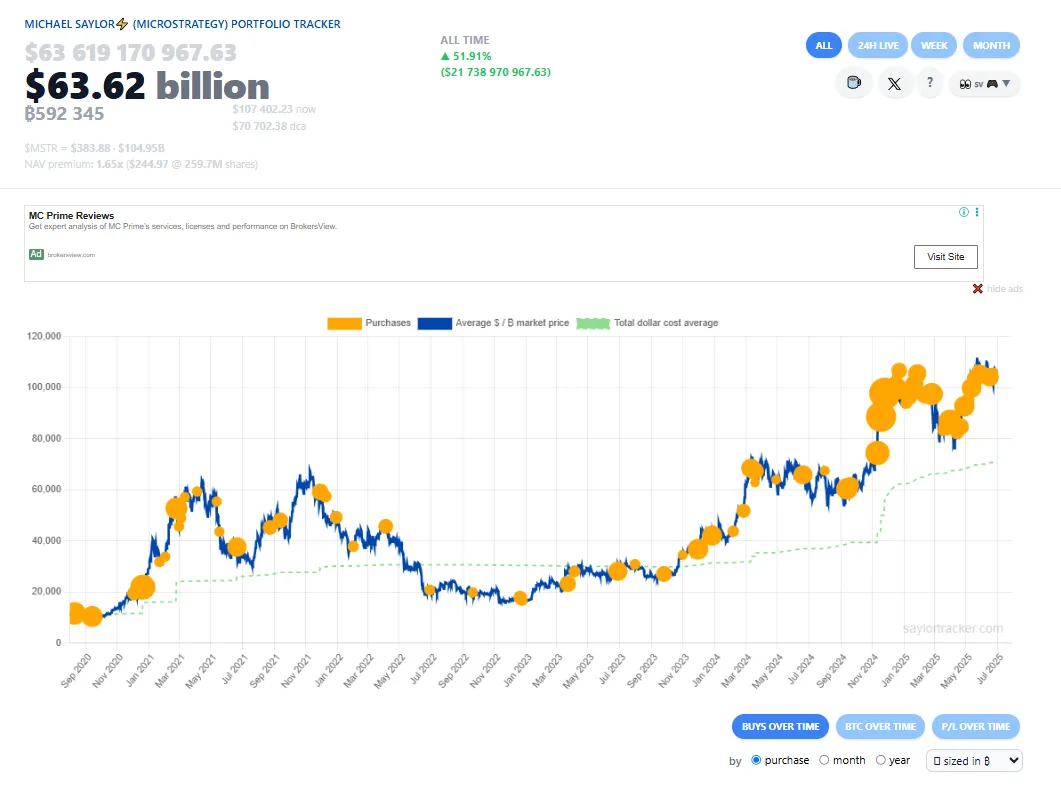Click the ad options three-dot icon
The height and width of the screenshot is (795, 1061).
click(x=977, y=212)
